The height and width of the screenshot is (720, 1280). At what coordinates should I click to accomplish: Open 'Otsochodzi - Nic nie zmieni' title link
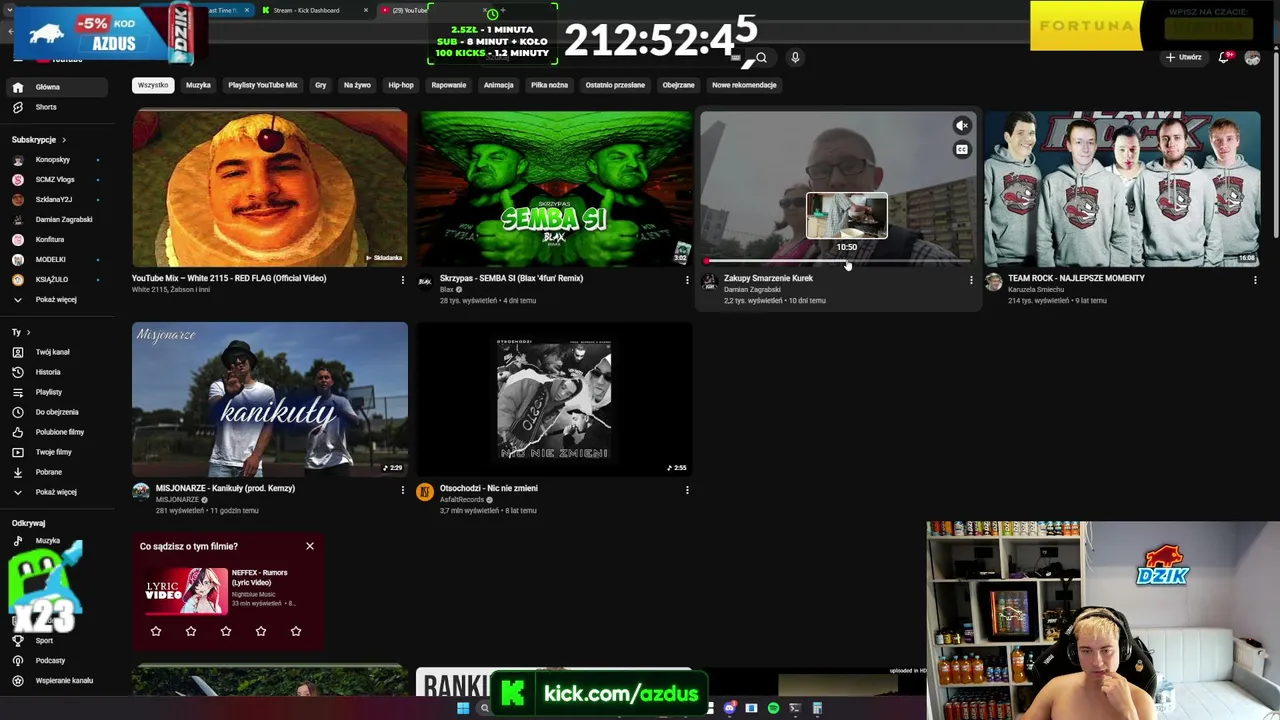[489, 488]
